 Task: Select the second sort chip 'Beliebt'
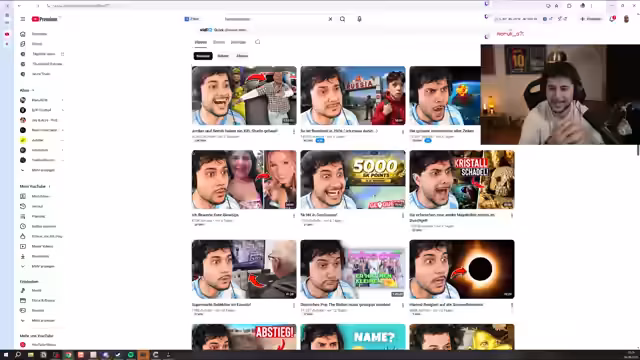tap(223, 56)
